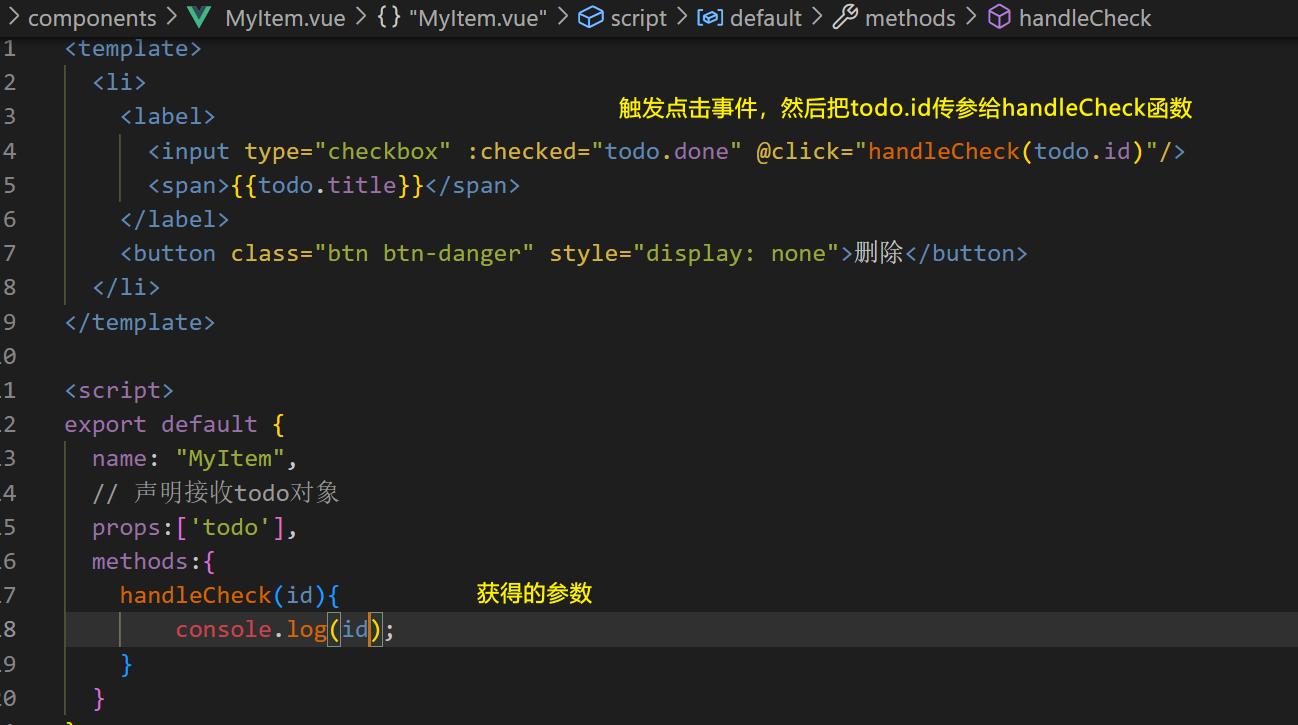The width and height of the screenshot is (1298, 725).
Task: Click the methods key in script
Action: [140, 561]
